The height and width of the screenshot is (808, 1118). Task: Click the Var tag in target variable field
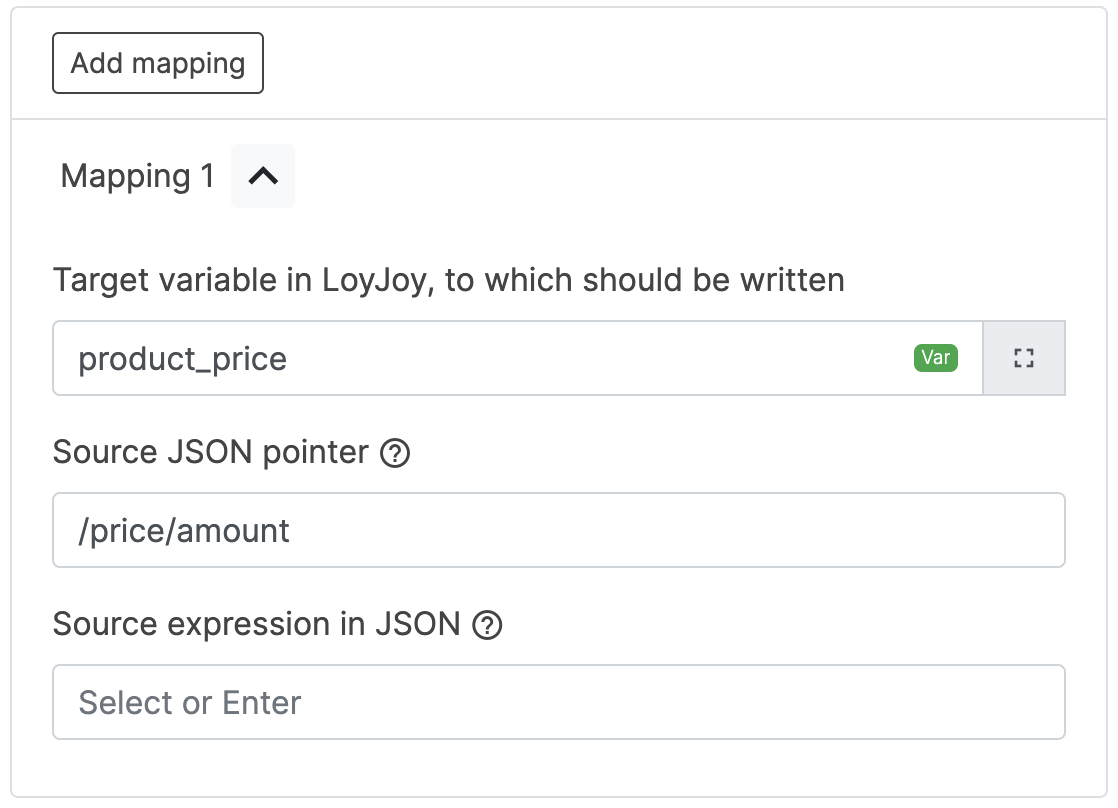pos(935,358)
